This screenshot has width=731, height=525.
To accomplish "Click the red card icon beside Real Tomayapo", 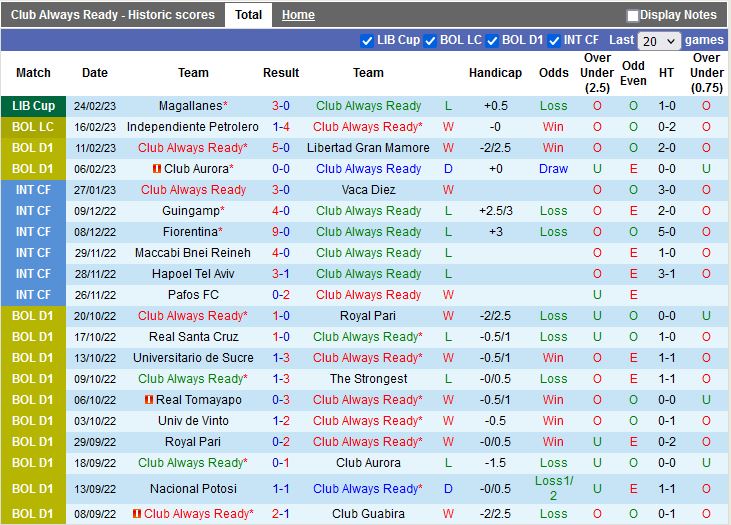I will coord(149,400).
